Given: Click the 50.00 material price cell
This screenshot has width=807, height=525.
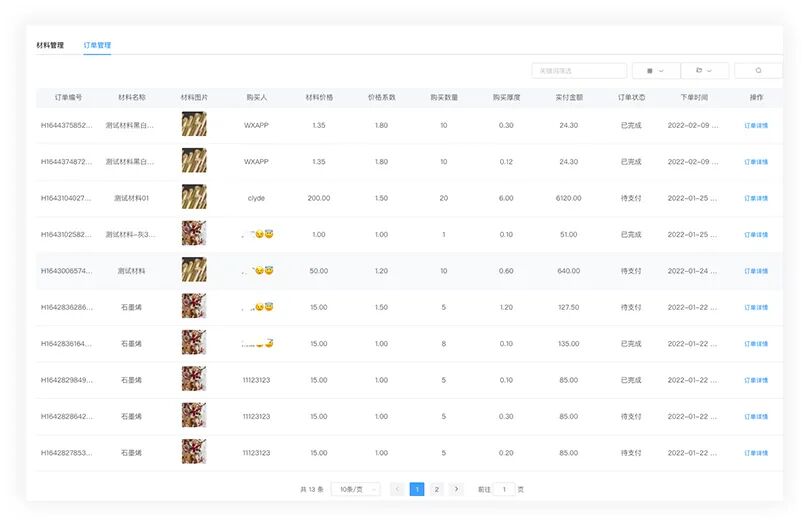Looking at the screenshot, I should 319,271.
